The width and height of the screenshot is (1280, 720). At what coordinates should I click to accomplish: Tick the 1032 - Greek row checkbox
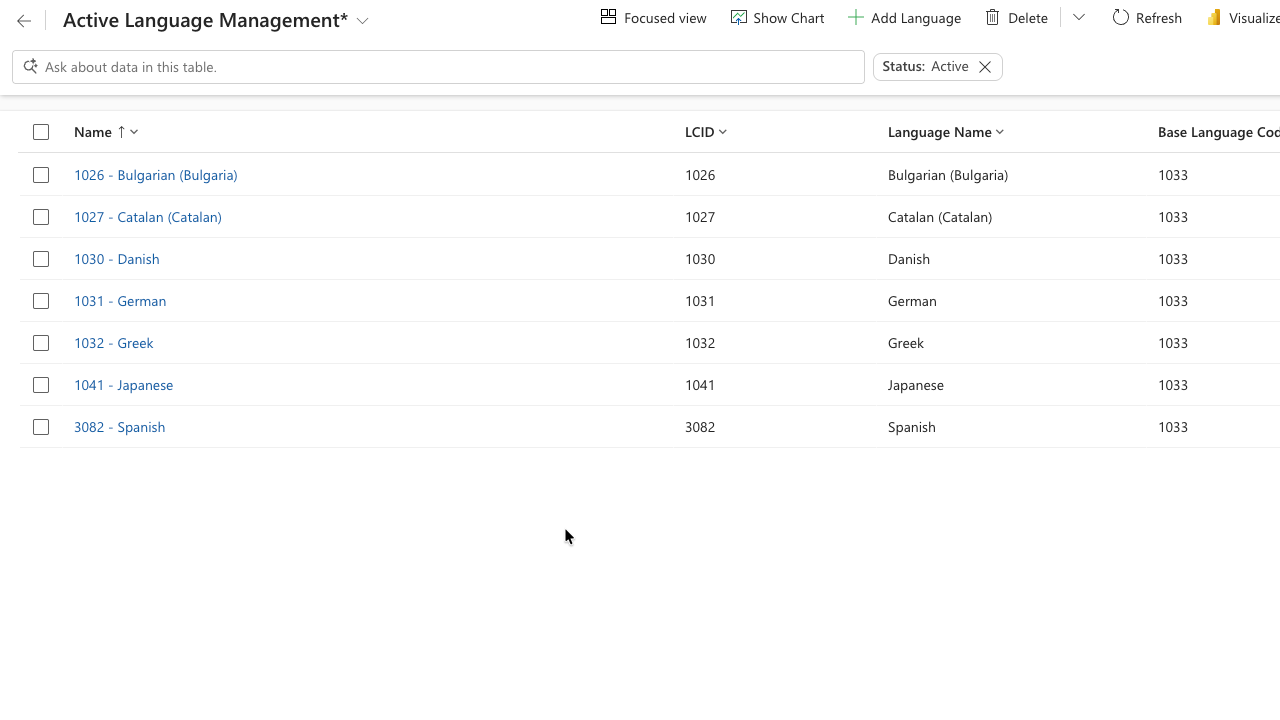pyautogui.click(x=41, y=343)
